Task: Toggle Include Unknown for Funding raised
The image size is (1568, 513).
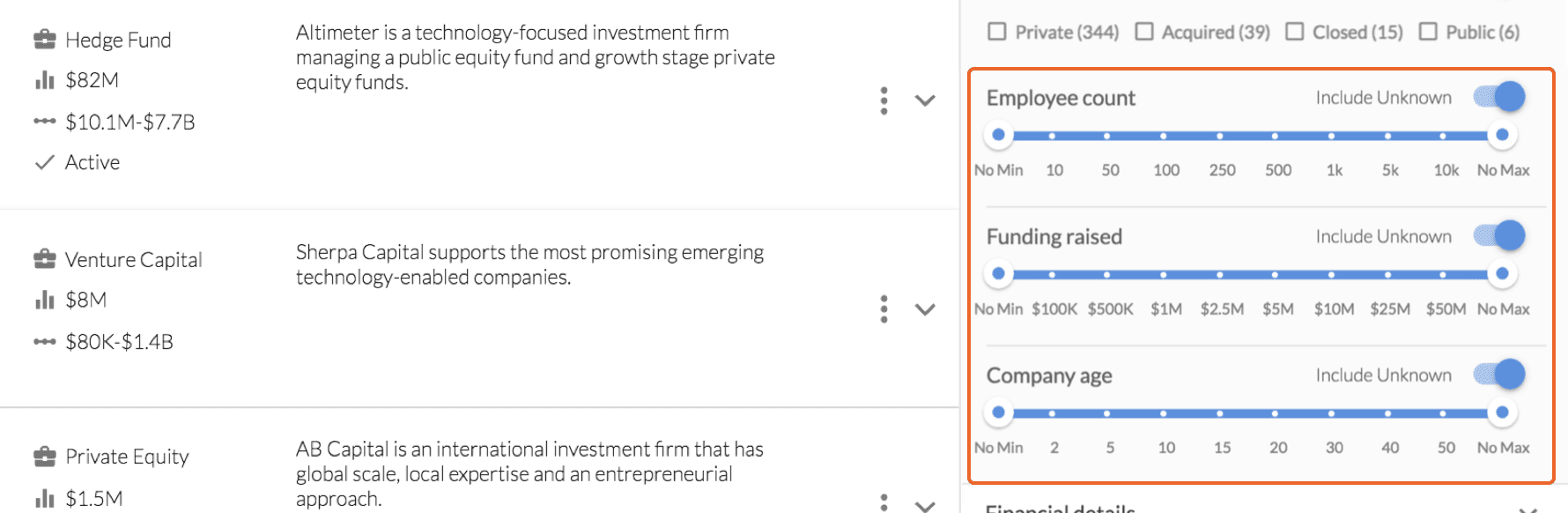Action: point(1499,235)
